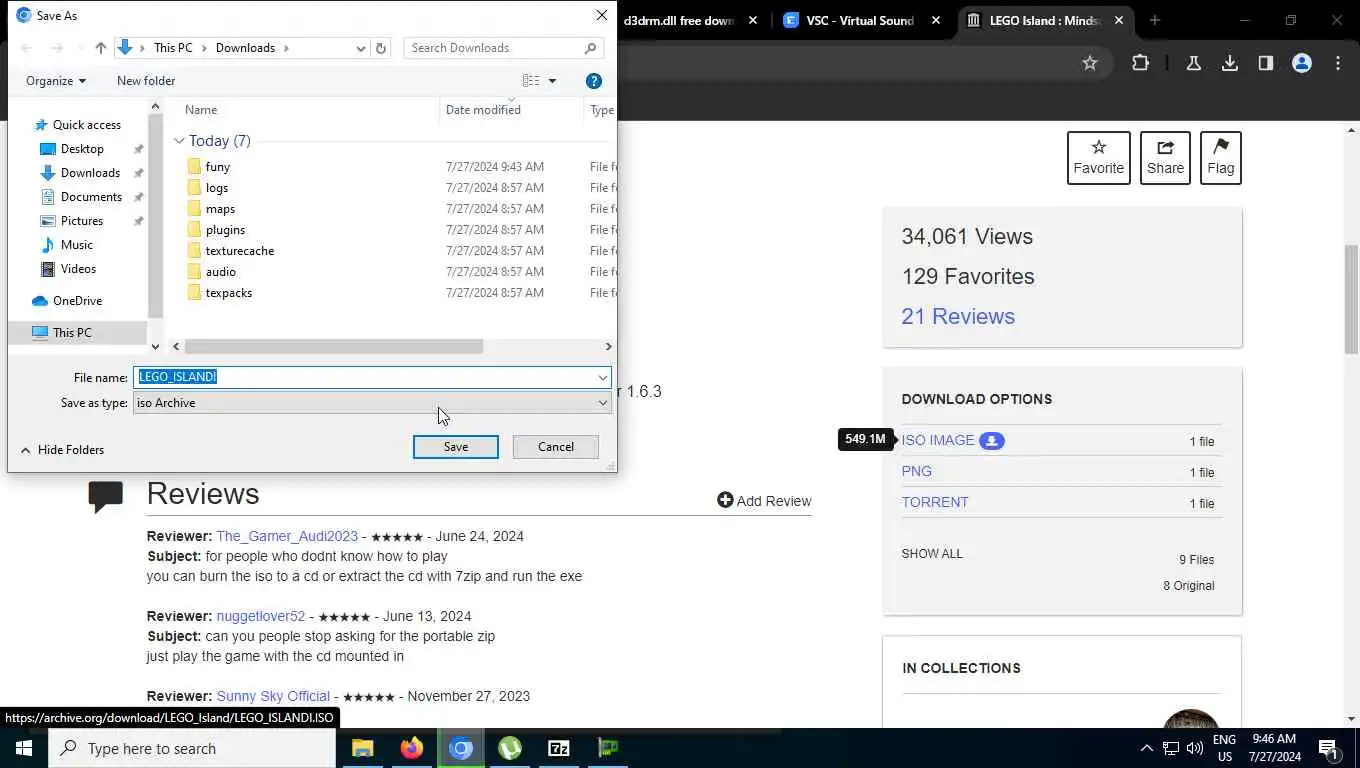Open the 21 Reviews link
The image size is (1360, 768).
tap(958, 316)
